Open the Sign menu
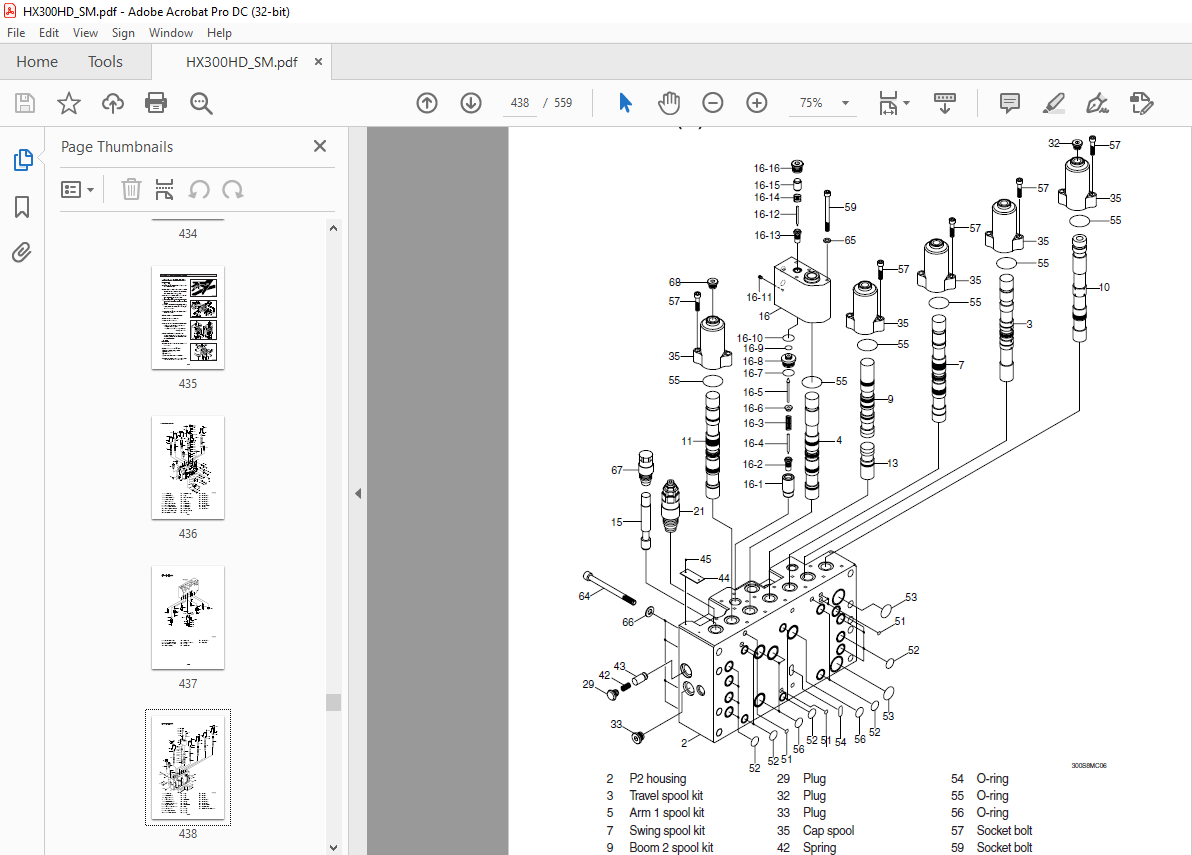This screenshot has width=1192, height=855. [x=123, y=33]
